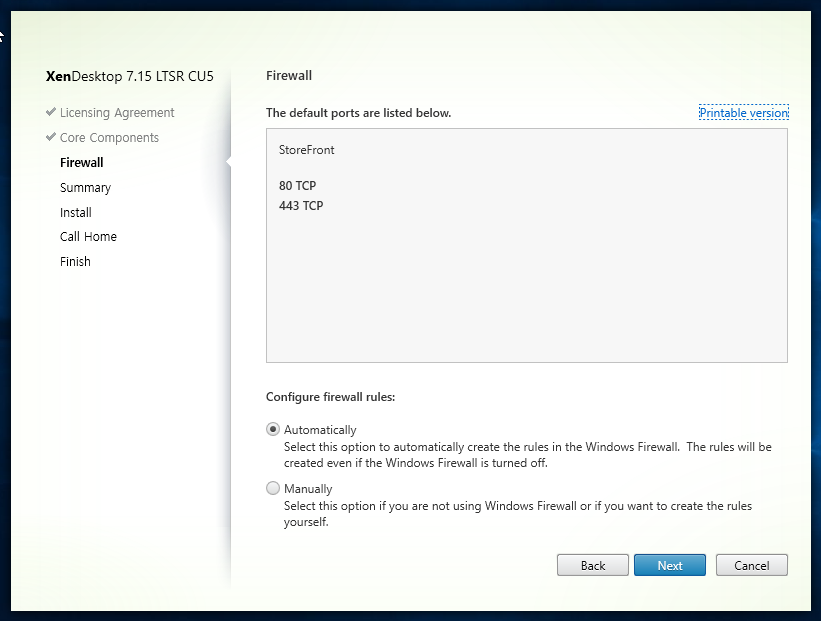Select Core Components step in sidebar
Screen dimensions: 821x621
[x=109, y=137]
